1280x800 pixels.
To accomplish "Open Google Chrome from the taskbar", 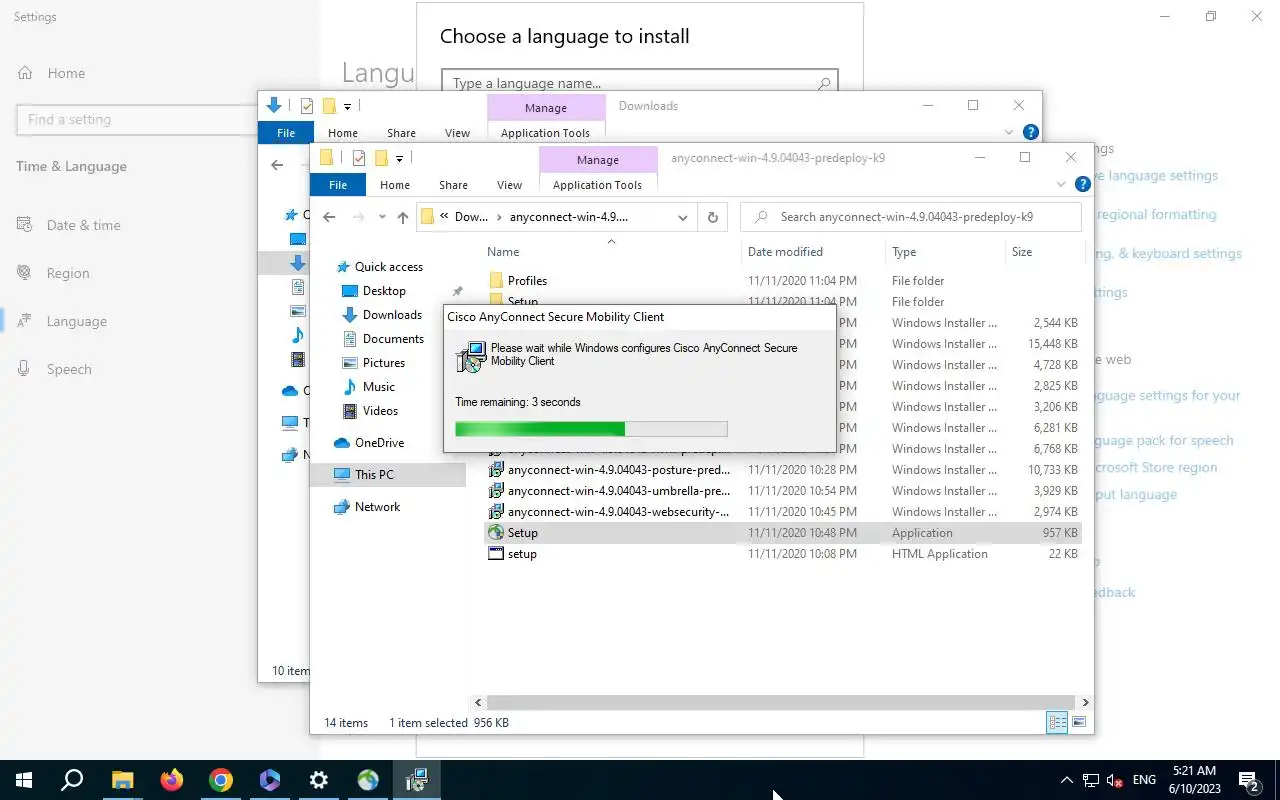I will pos(221,780).
